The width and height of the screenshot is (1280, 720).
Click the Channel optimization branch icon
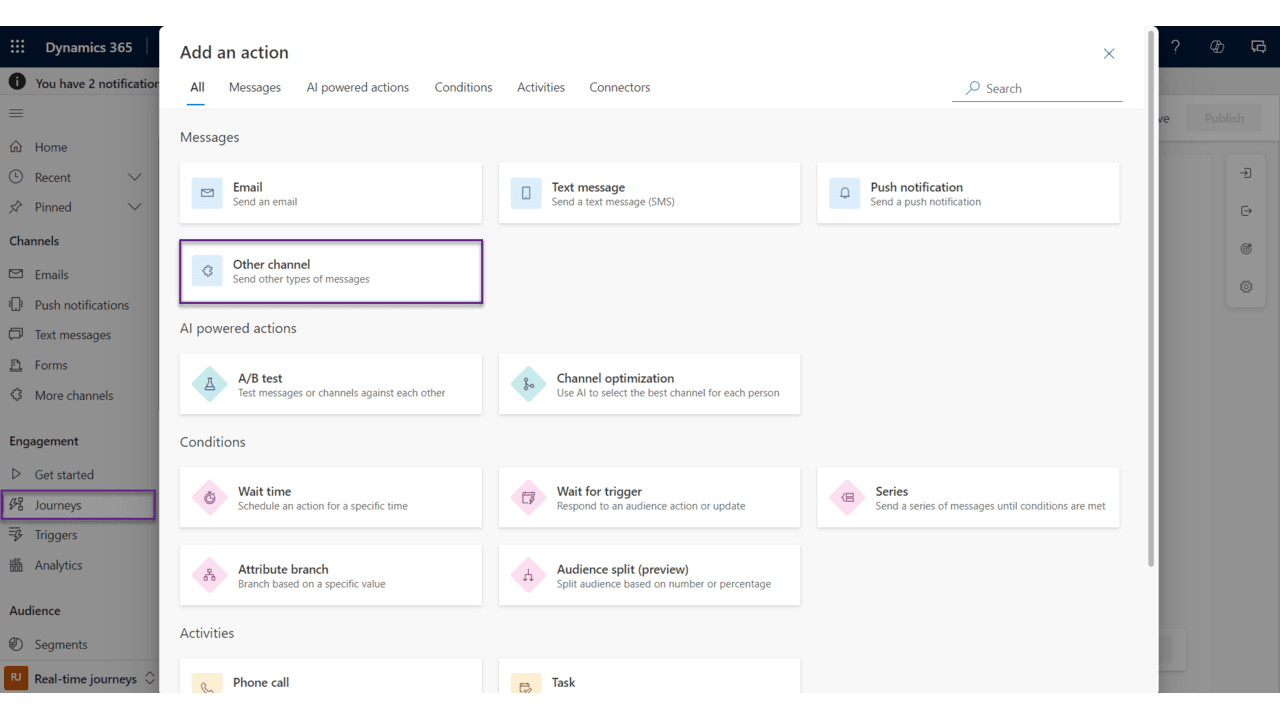528,384
